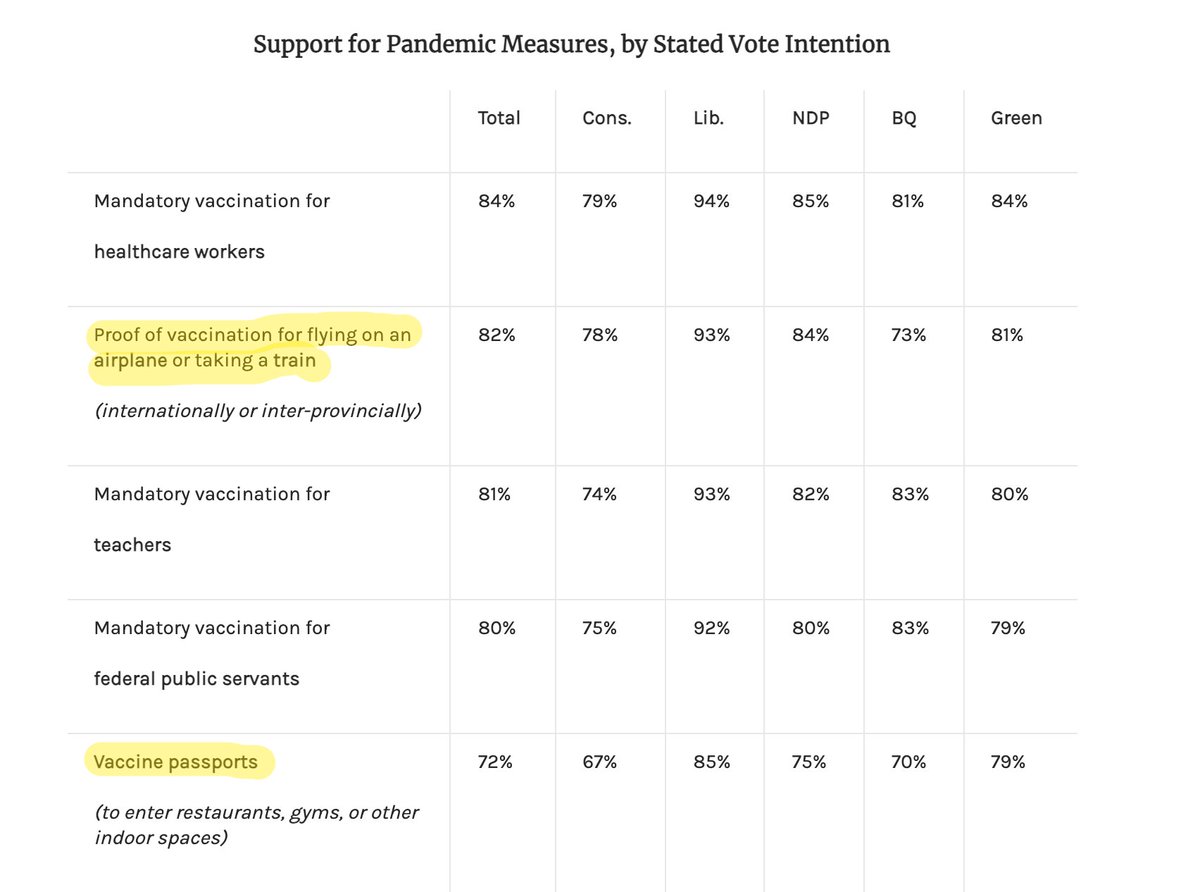Select the 67% Cons. vaccine passports cell

(600, 762)
